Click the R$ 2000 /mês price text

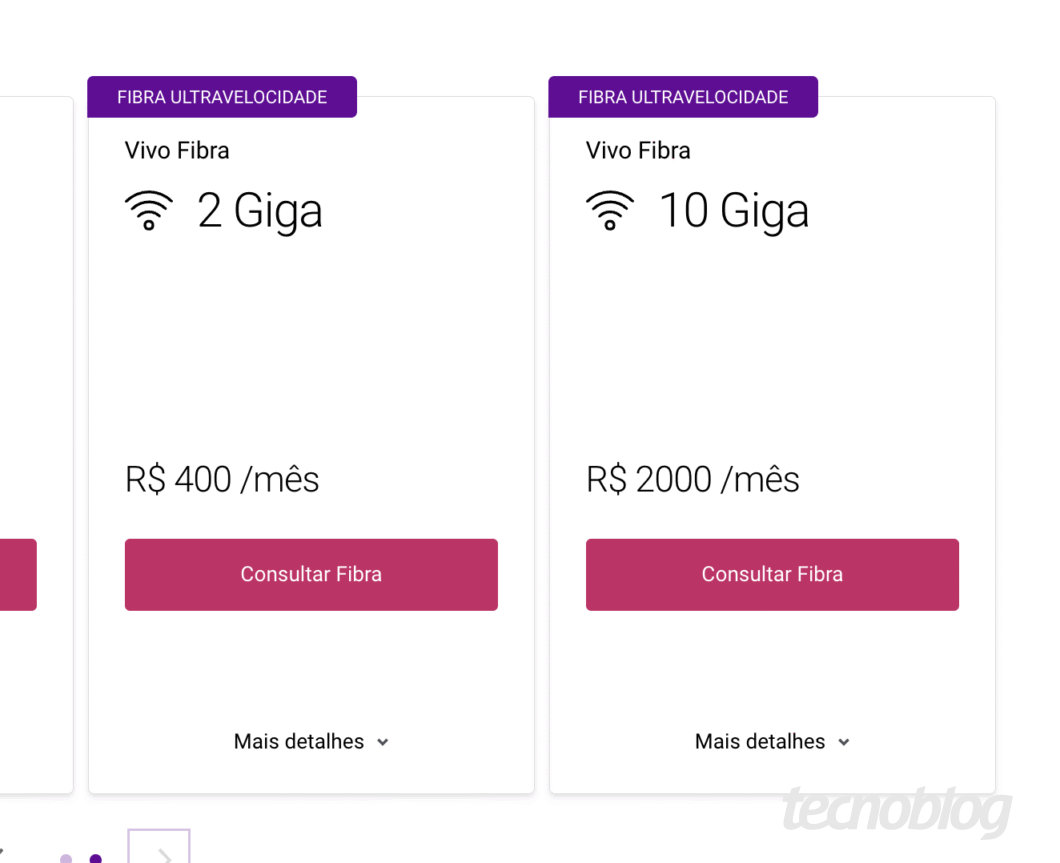click(x=692, y=479)
